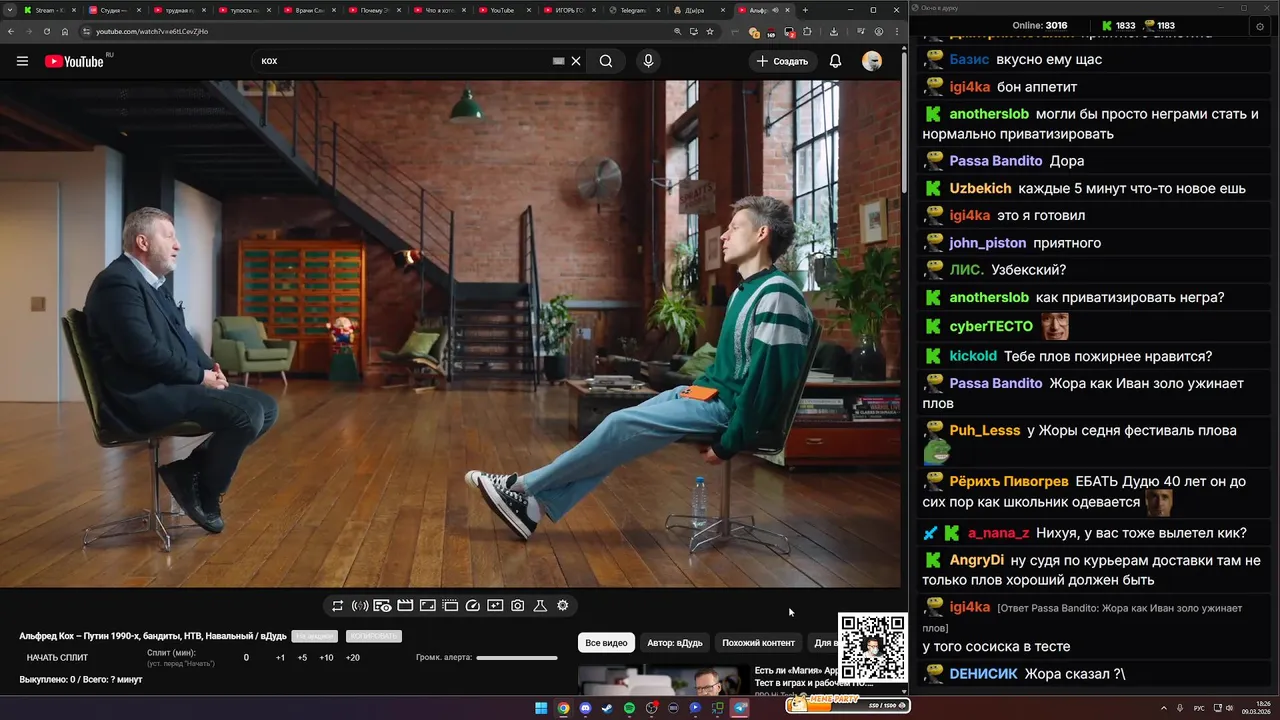Click the Создать create button

tap(782, 61)
